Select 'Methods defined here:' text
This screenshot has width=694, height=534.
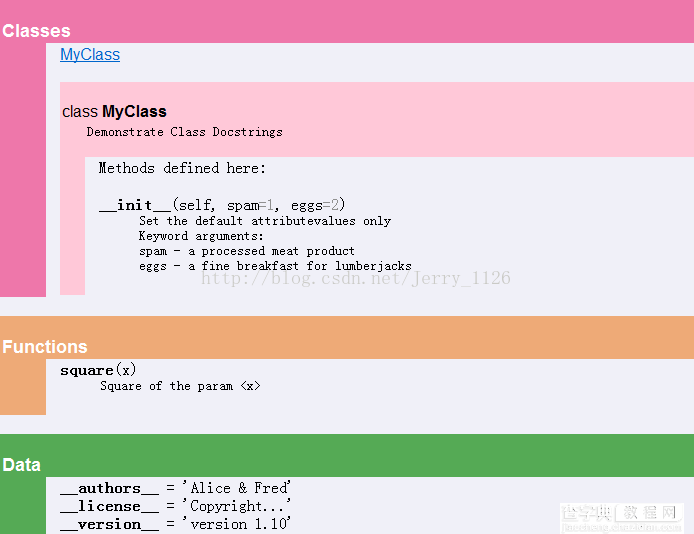[182, 168]
